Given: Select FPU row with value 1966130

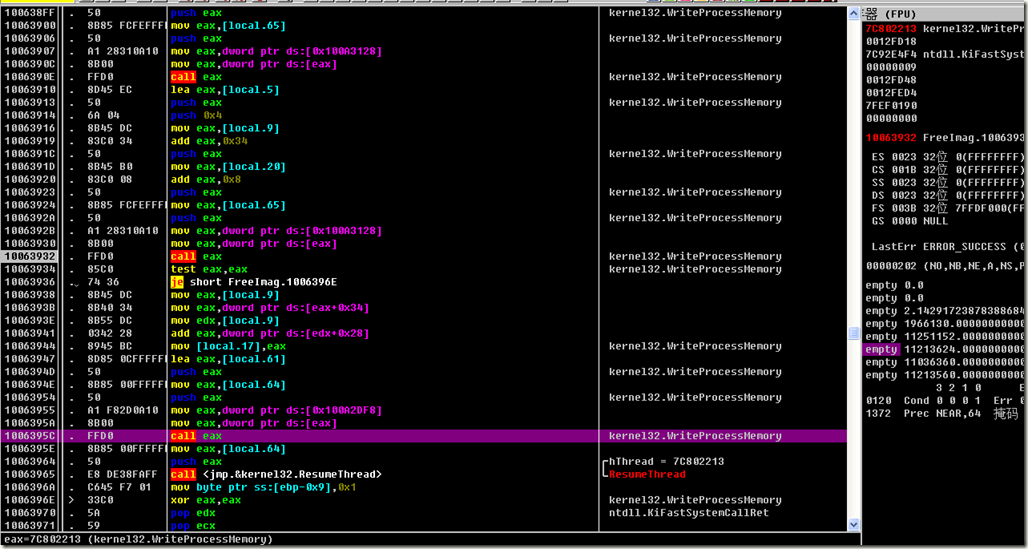Looking at the screenshot, I should 946,324.
